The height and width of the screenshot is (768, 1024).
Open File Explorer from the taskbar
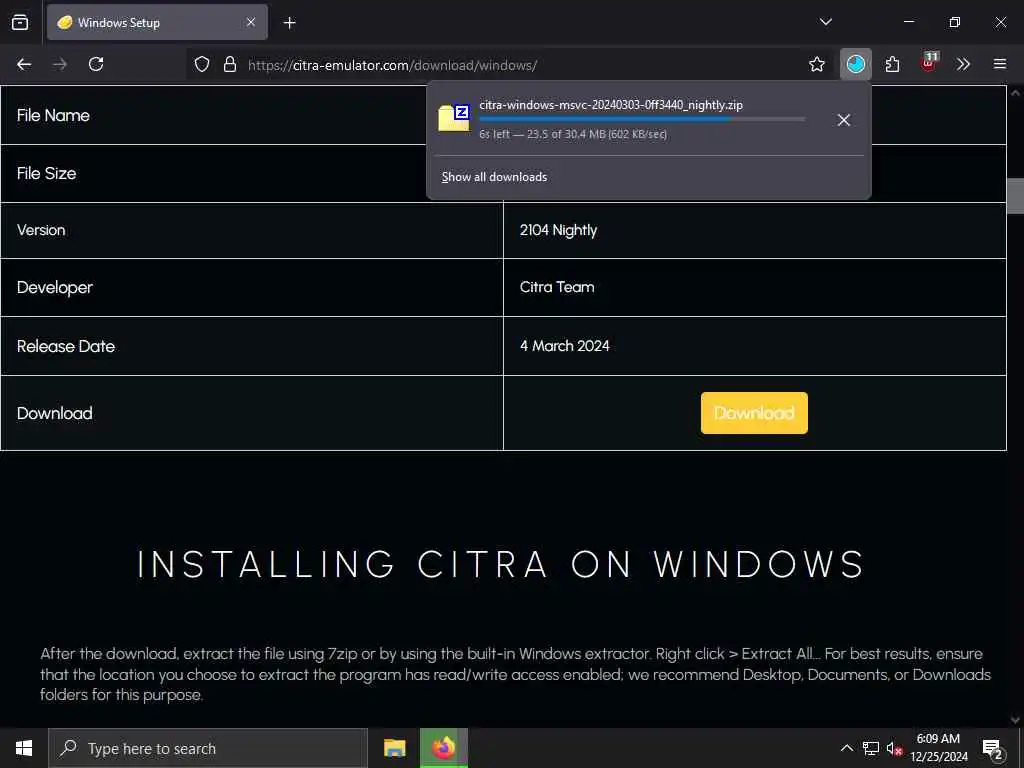pyautogui.click(x=394, y=748)
